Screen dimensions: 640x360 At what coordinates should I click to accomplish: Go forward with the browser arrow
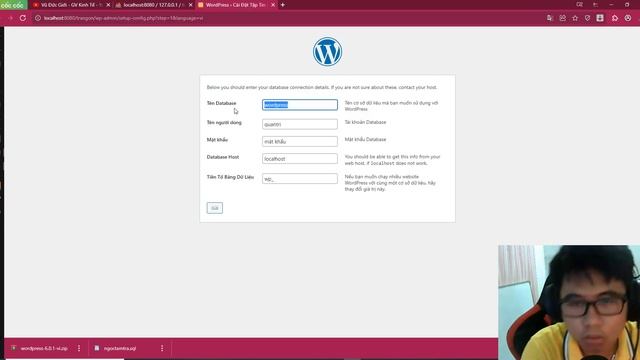(10, 18)
